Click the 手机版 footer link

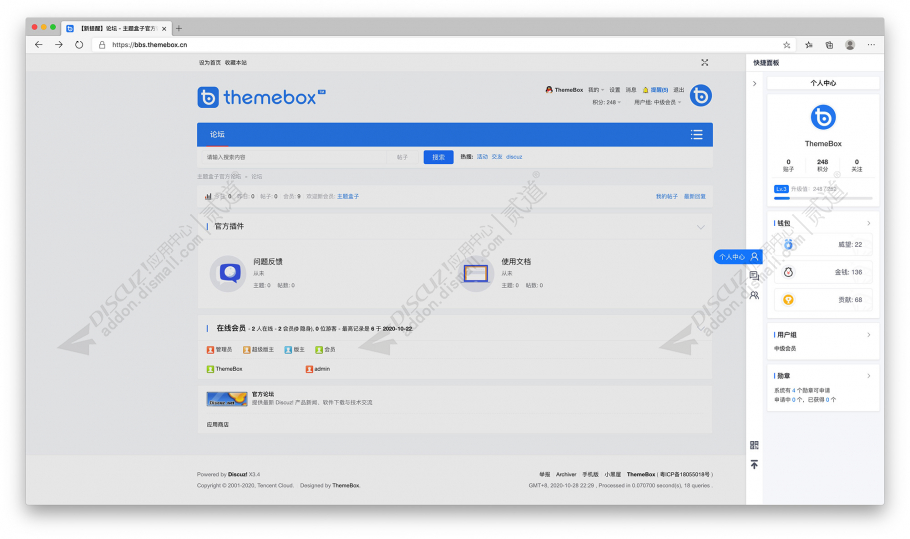590,475
